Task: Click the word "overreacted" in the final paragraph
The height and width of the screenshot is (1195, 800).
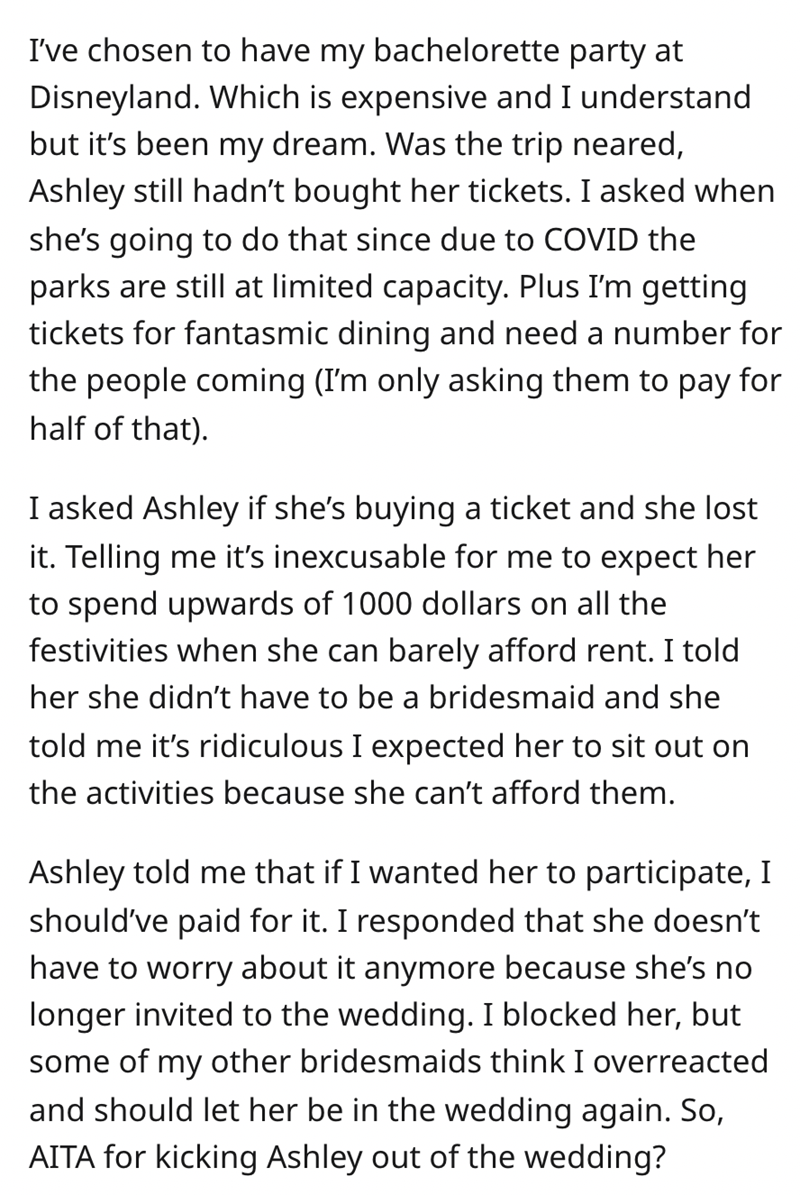Action: 680,1062
